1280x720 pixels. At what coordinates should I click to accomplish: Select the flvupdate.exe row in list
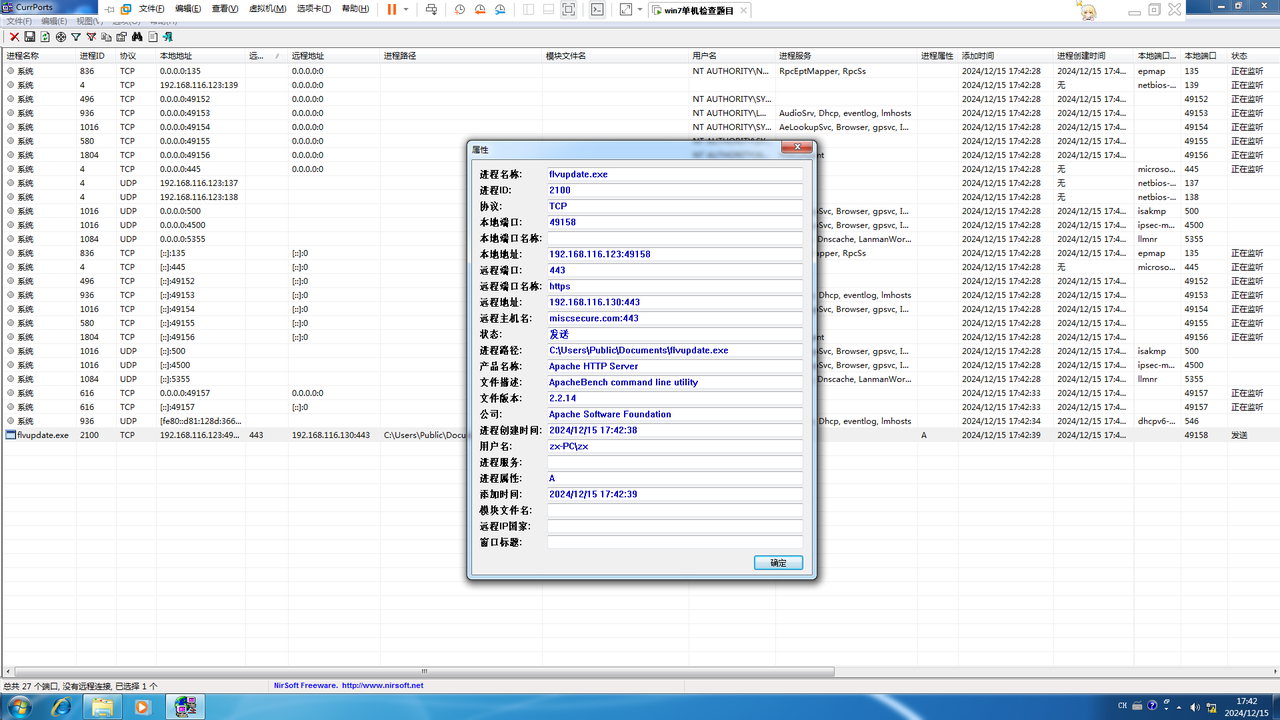pos(43,435)
